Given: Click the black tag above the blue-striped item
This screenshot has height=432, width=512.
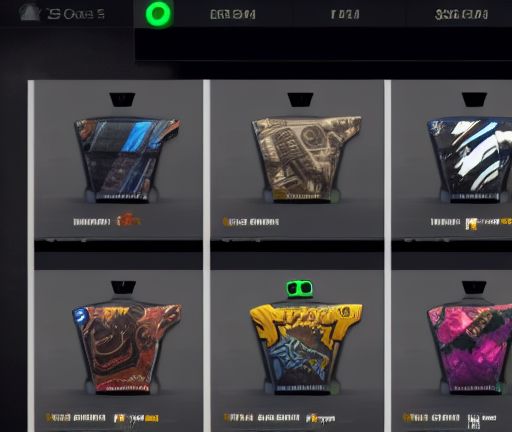Looking at the screenshot, I should (122, 100).
